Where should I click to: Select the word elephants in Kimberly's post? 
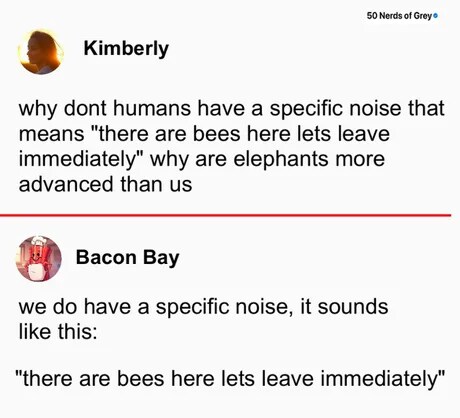[x=281, y=159]
